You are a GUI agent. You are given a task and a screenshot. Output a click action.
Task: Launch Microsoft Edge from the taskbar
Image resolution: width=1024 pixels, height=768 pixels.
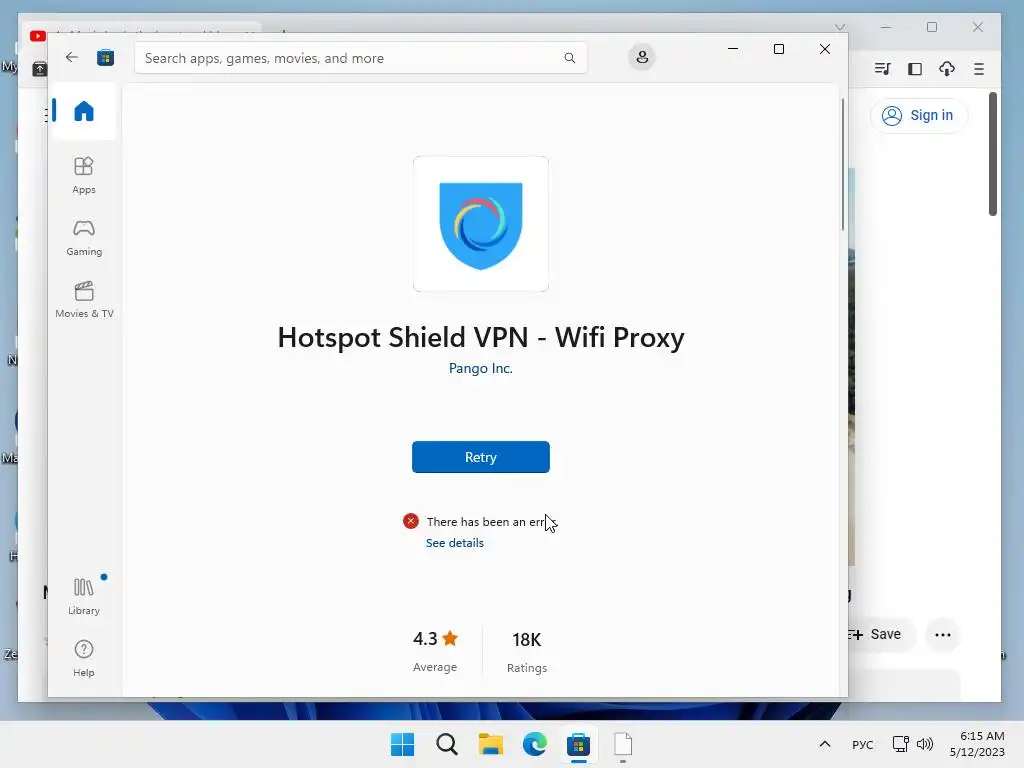pyautogui.click(x=534, y=744)
